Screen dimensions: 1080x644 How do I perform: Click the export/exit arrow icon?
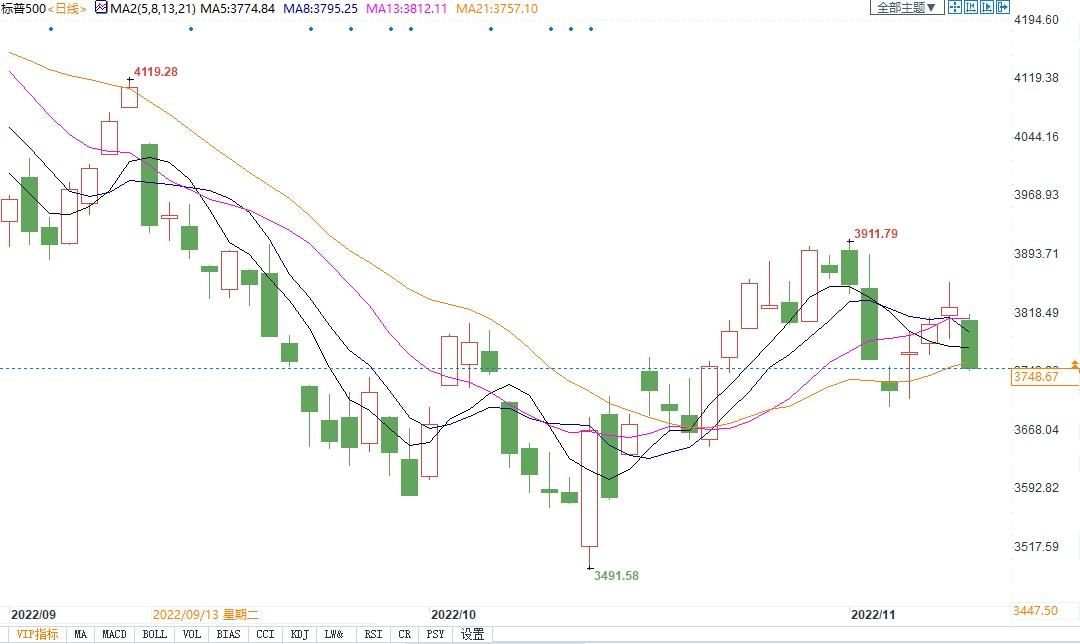[x=1002, y=8]
